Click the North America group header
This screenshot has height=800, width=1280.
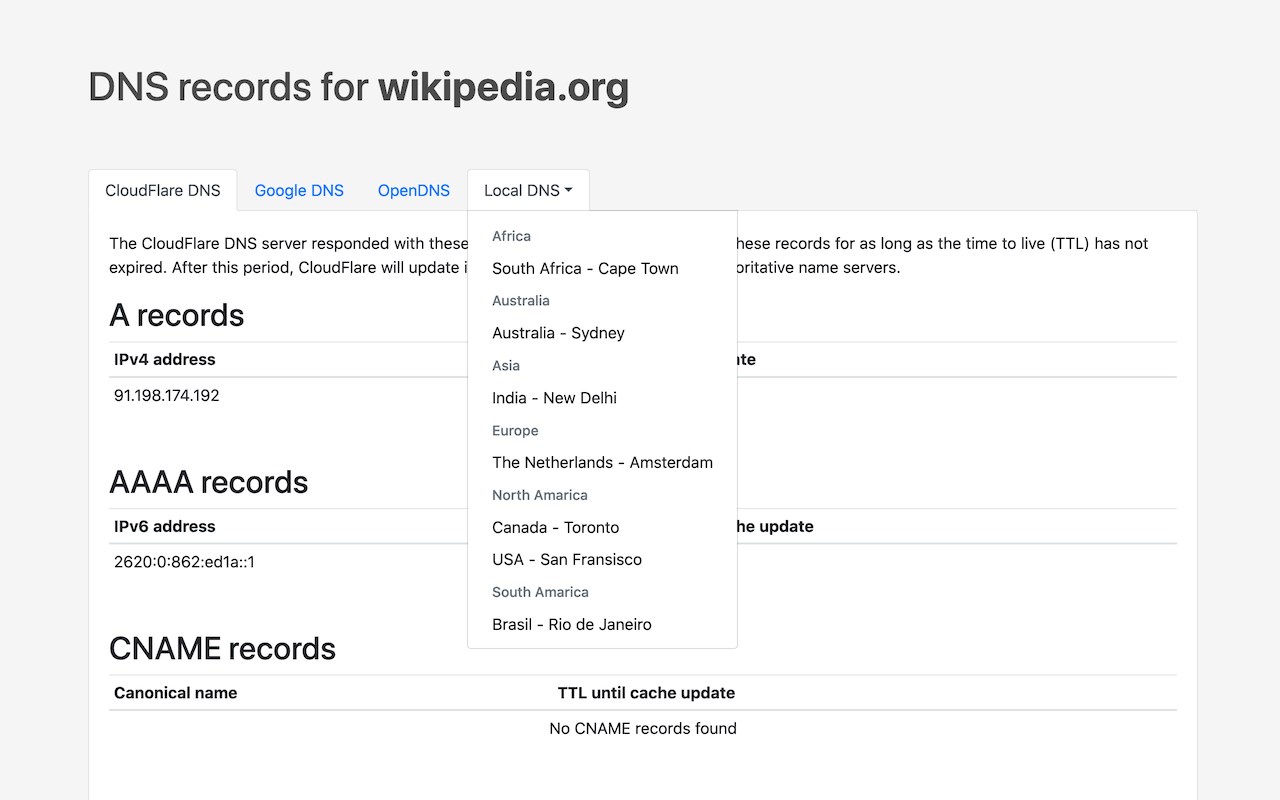click(x=539, y=495)
